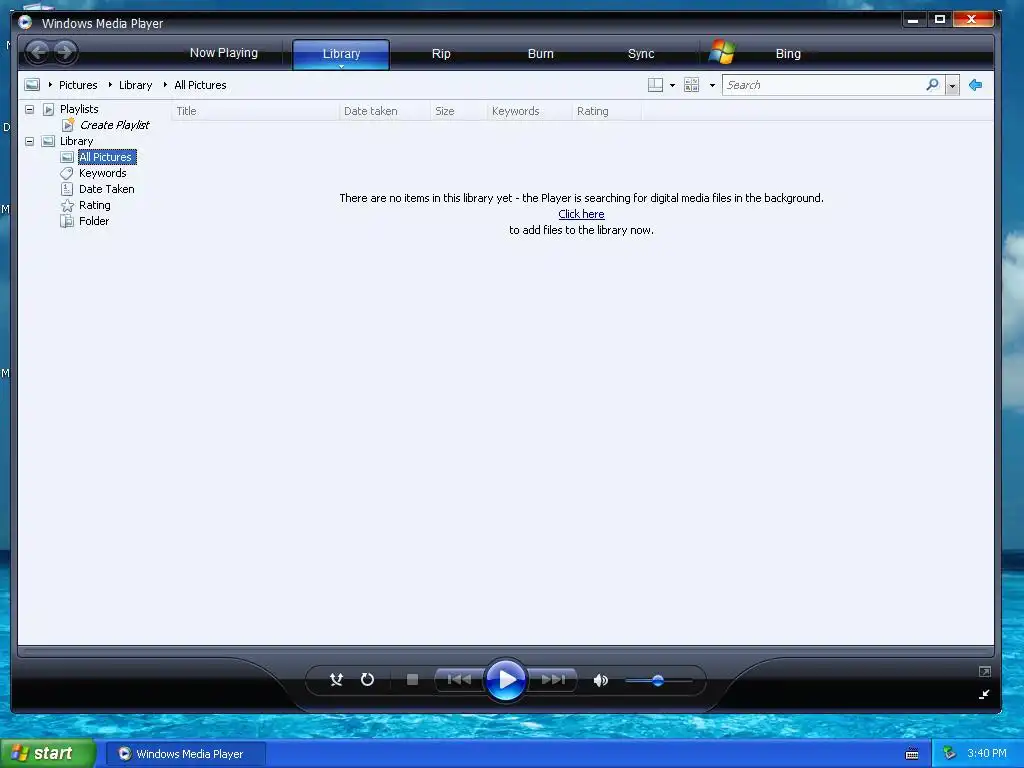The image size is (1024, 768).
Task: Click Create Playlist in the tree
Action: tap(114, 125)
